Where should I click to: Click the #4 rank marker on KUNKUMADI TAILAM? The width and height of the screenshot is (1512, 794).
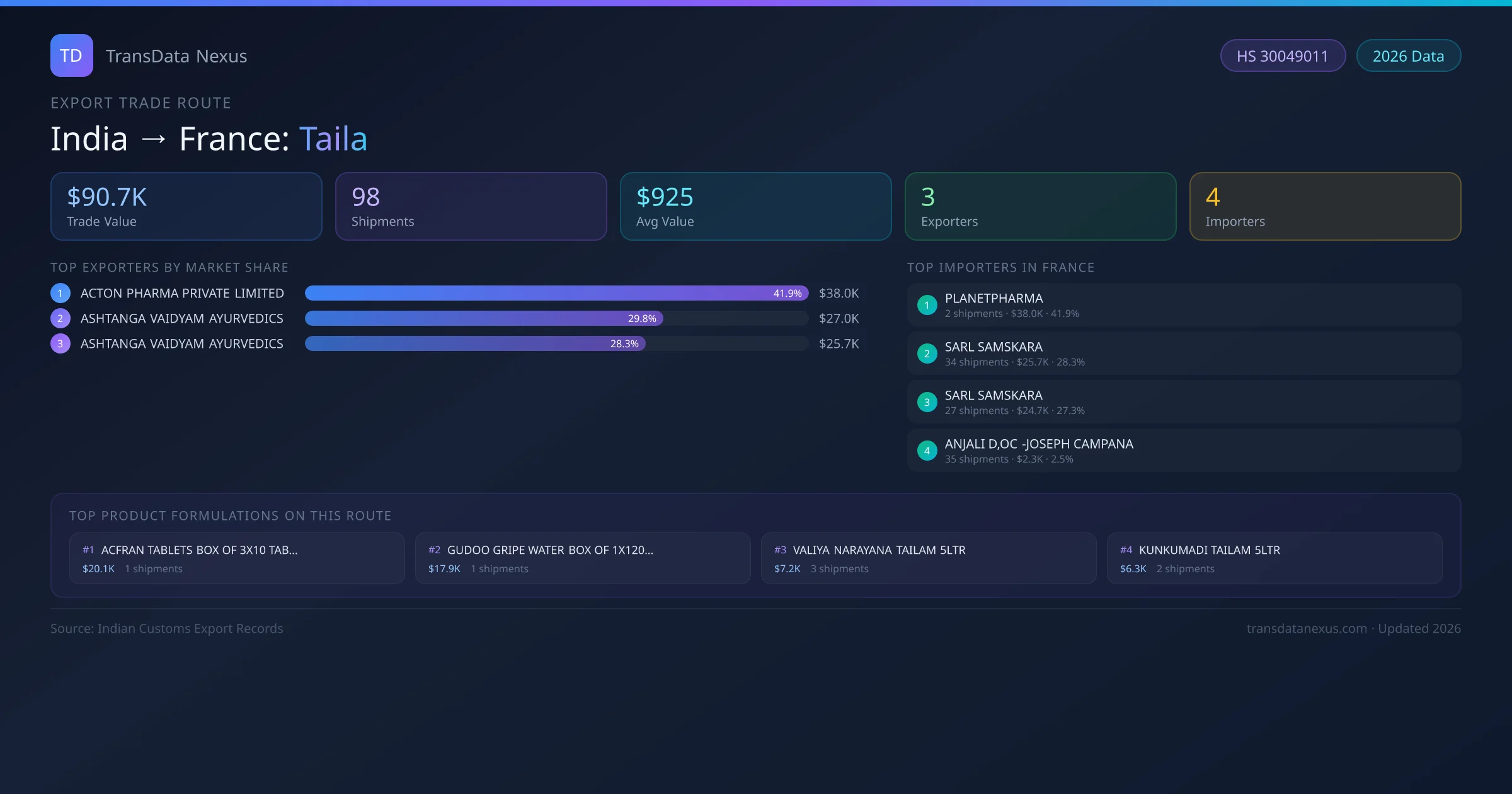tap(1126, 550)
